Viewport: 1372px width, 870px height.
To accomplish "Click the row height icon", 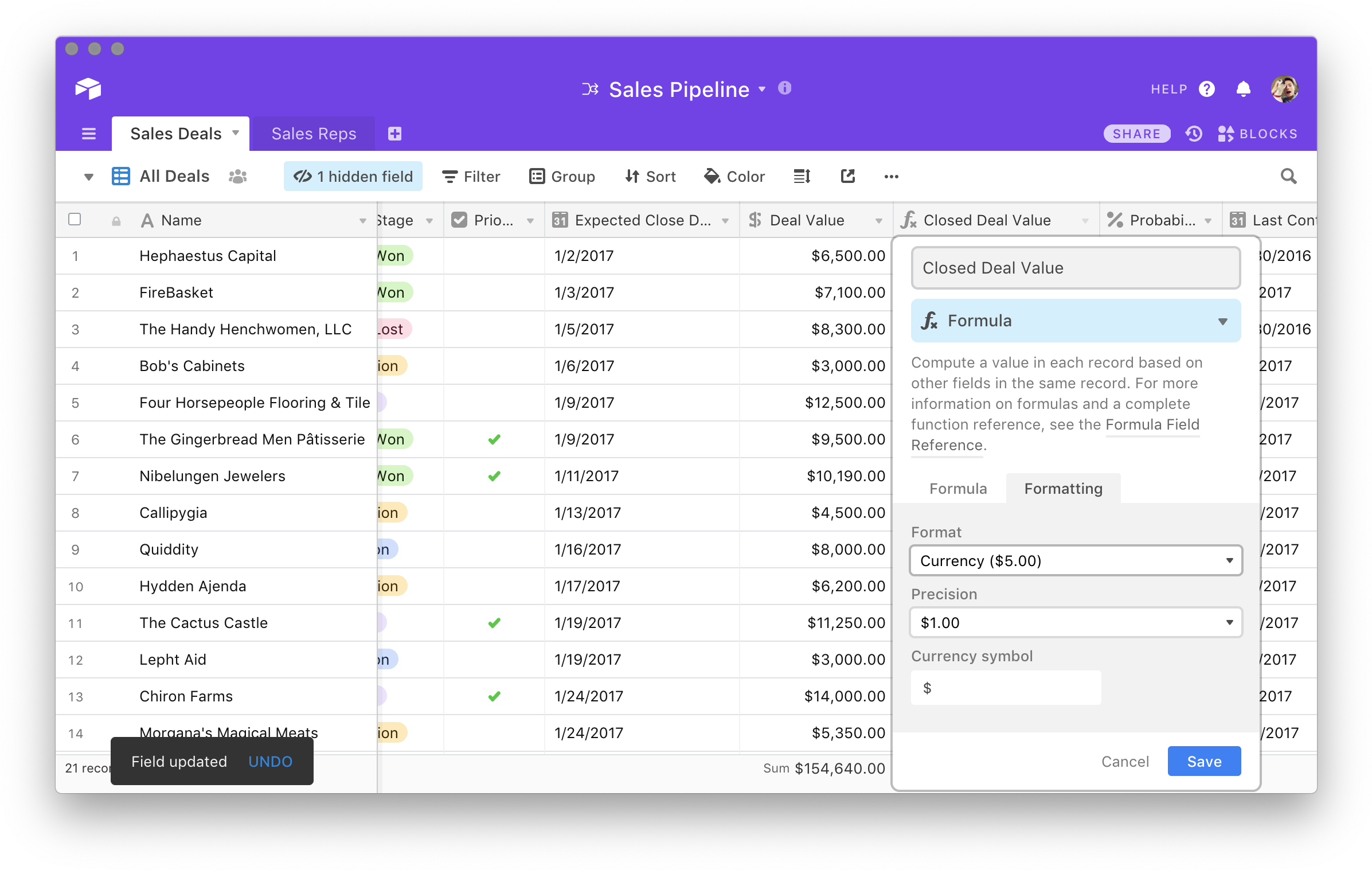I will pos(802,176).
